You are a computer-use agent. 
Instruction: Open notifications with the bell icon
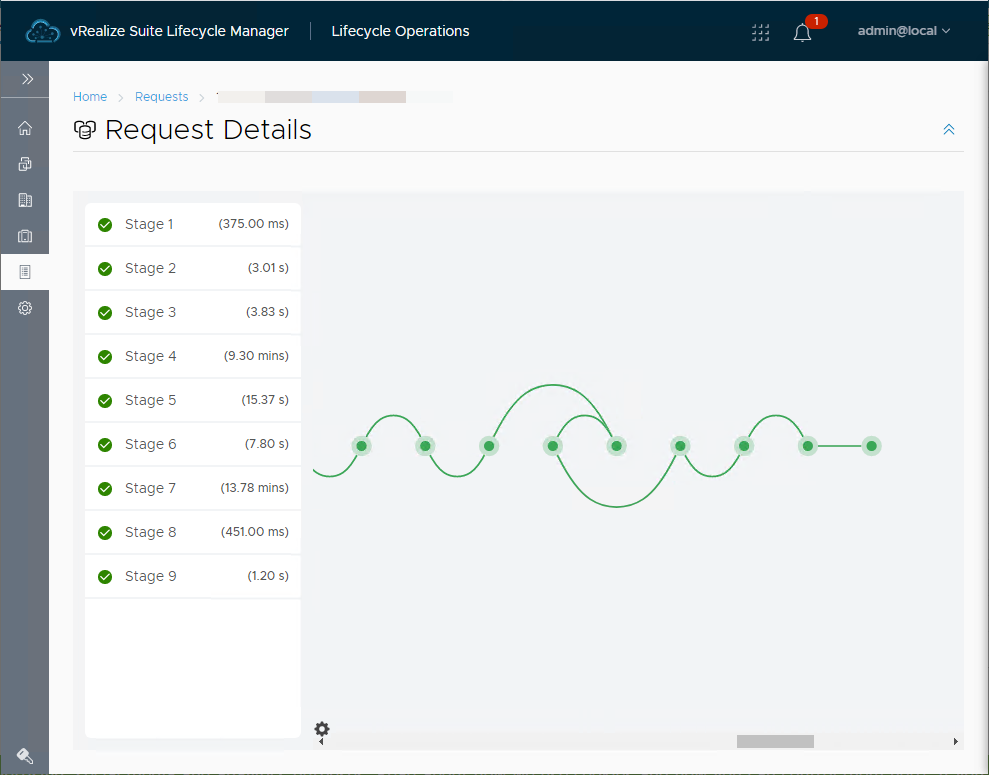pos(801,33)
